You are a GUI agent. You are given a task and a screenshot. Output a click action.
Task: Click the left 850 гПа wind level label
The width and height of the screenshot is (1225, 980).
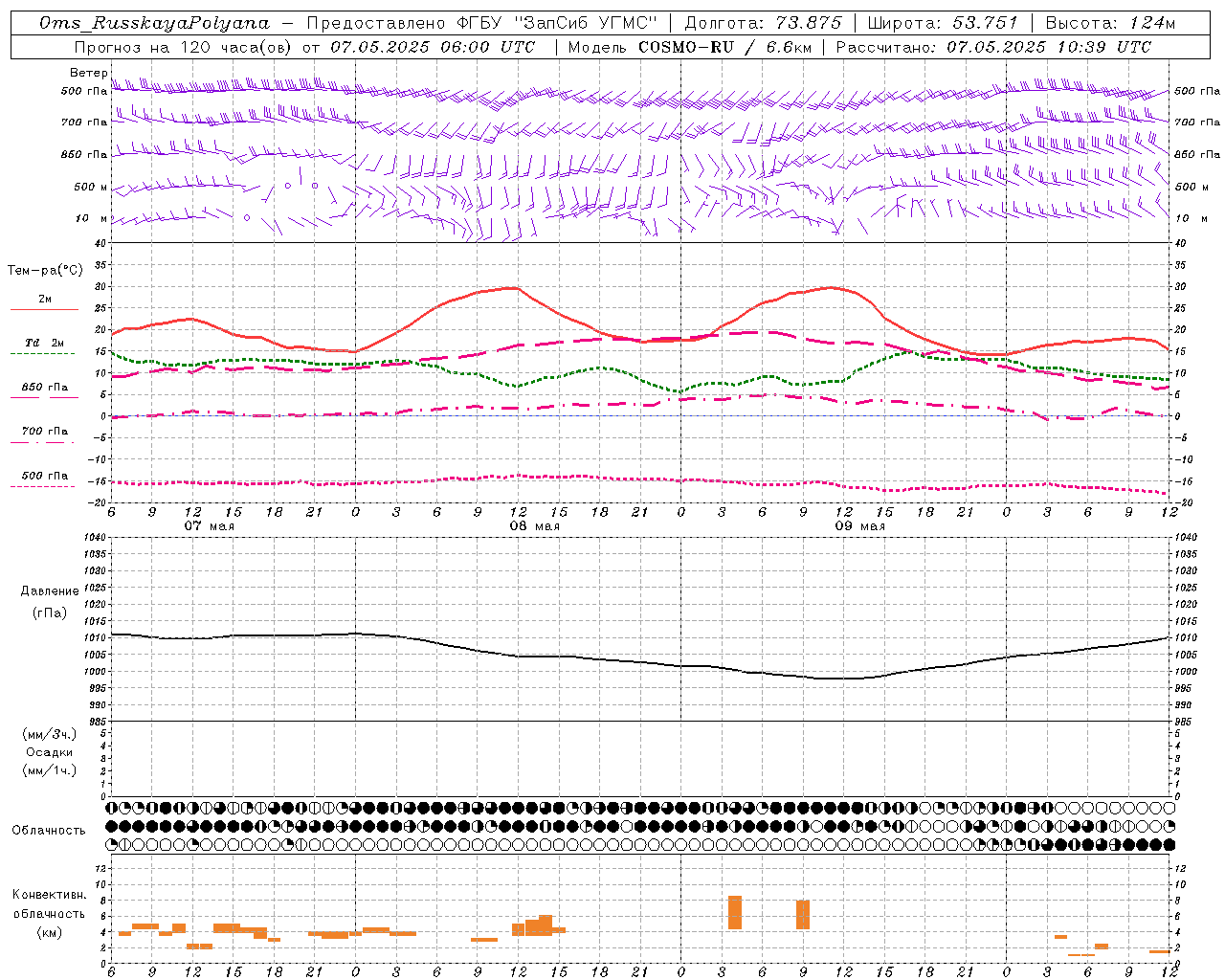coord(84,154)
